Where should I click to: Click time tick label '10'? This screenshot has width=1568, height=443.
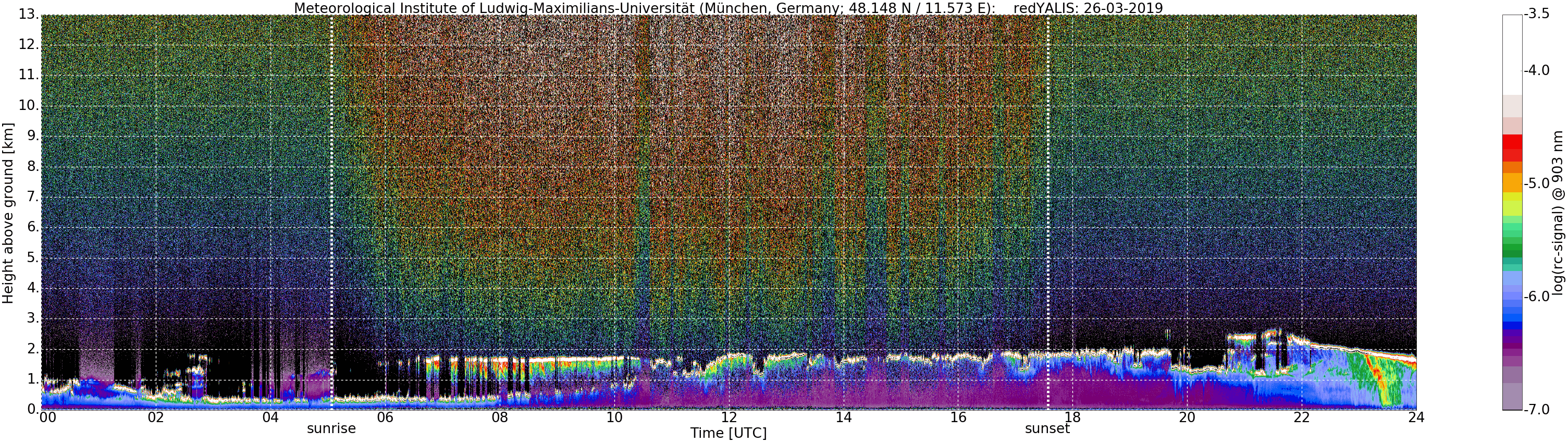coord(614,417)
